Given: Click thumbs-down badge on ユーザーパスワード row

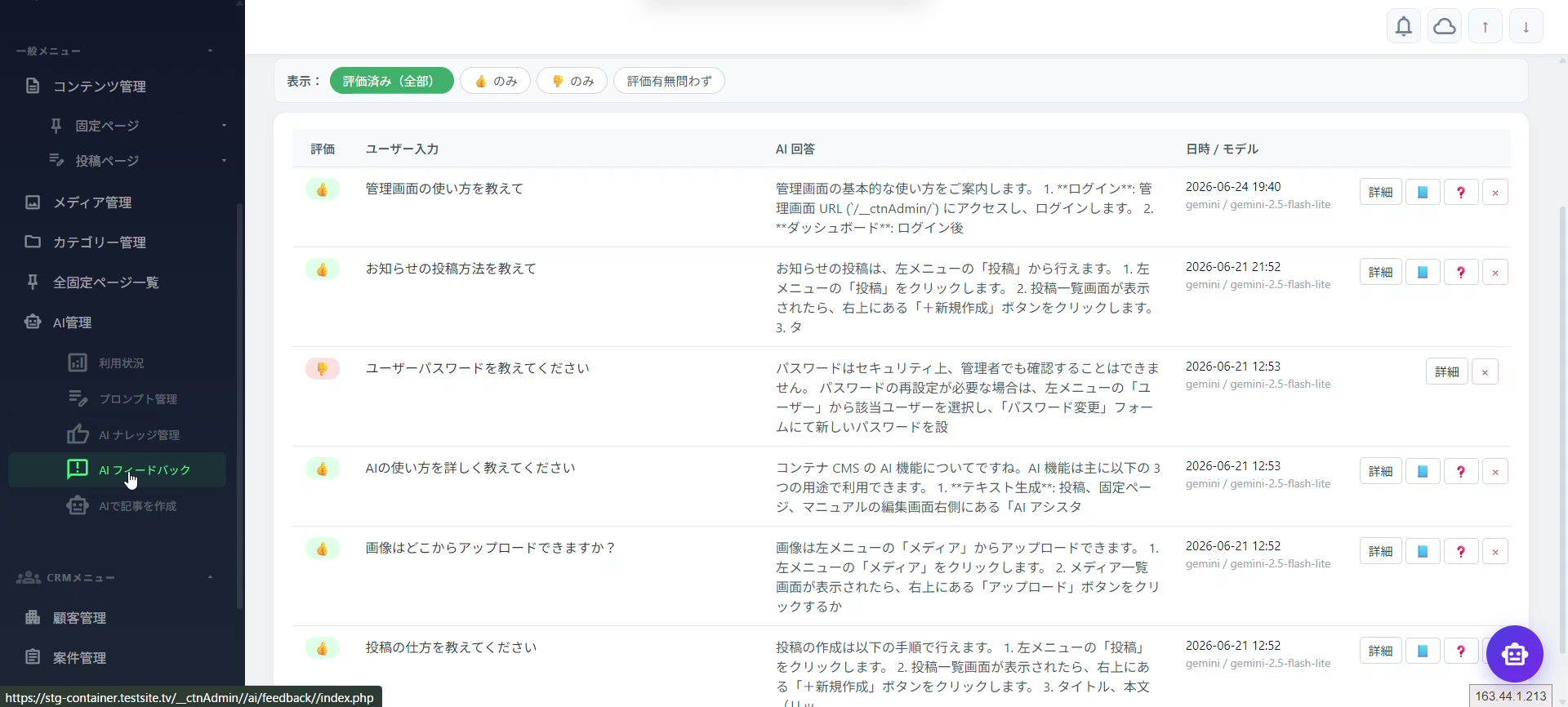Looking at the screenshot, I should 323,369.
